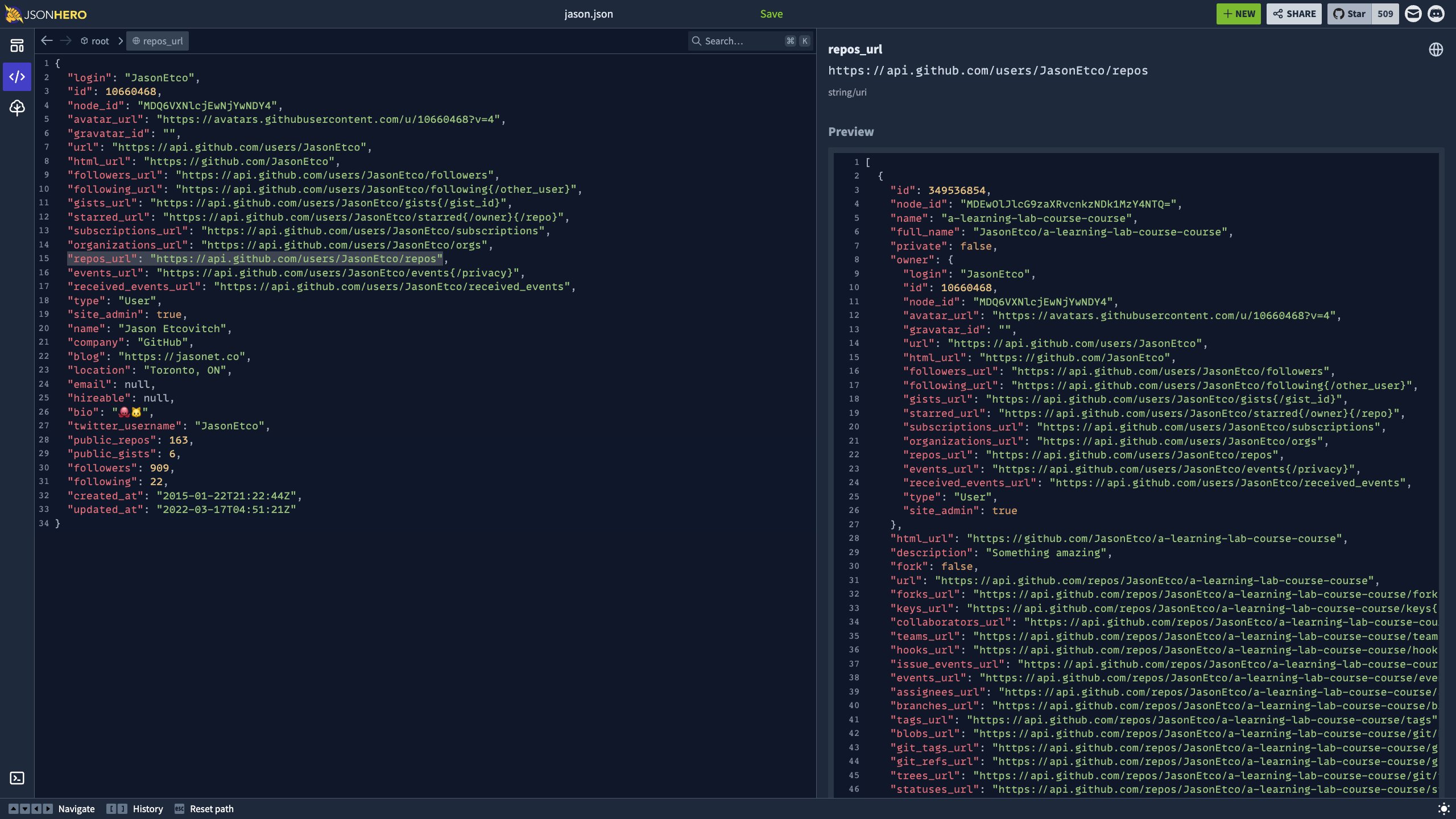The height and width of the screenshot is (819, 1456).
Task: Click the globe icon beside repos_url
Action: [x=1436, y=49]
